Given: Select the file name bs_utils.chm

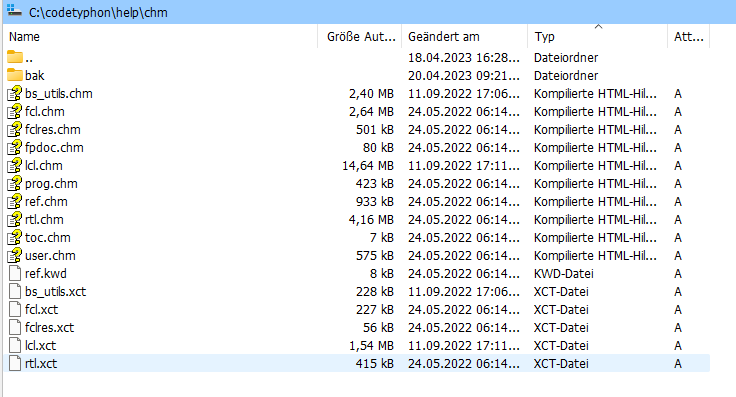Looking at the screenshot, I should click(x=59, y=93).
